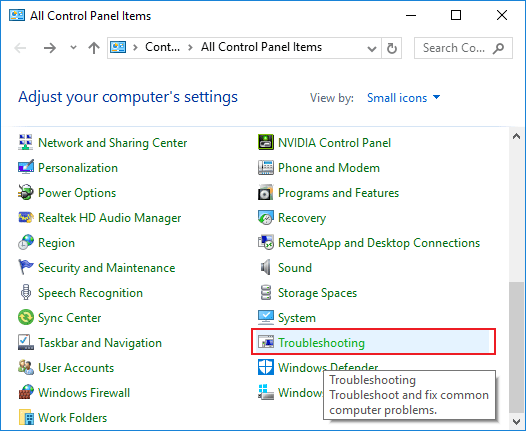
Task: Click the Power Options icon
Action: pyautogui.click(x=25, y=193)
